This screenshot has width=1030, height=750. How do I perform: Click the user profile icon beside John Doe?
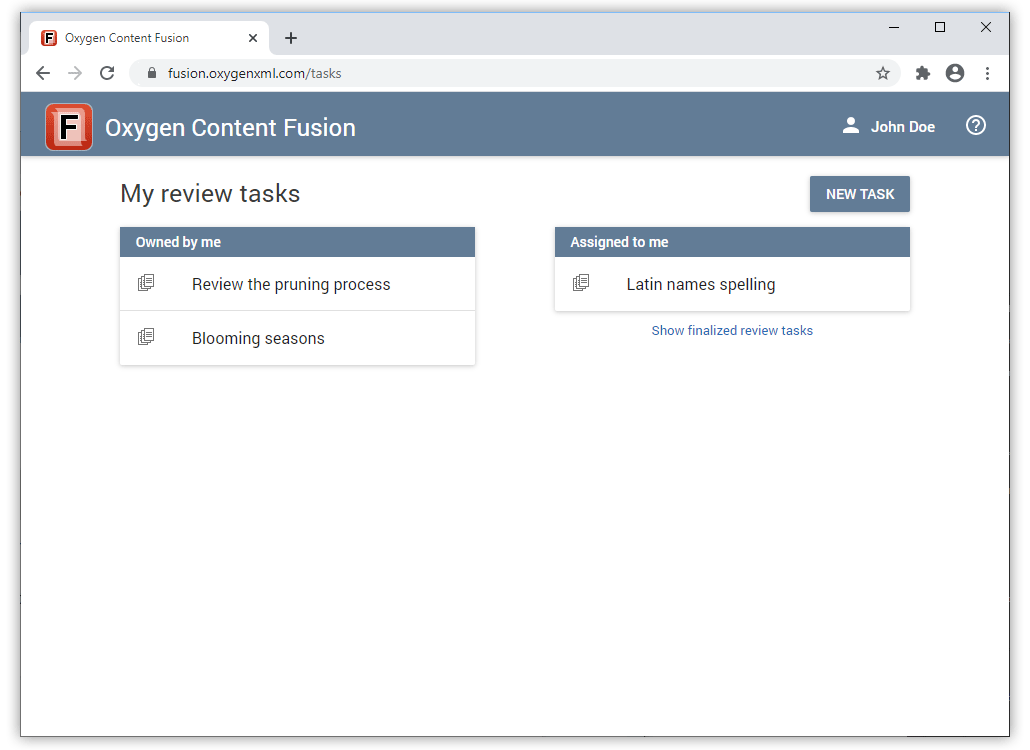(x=851, y=125)
